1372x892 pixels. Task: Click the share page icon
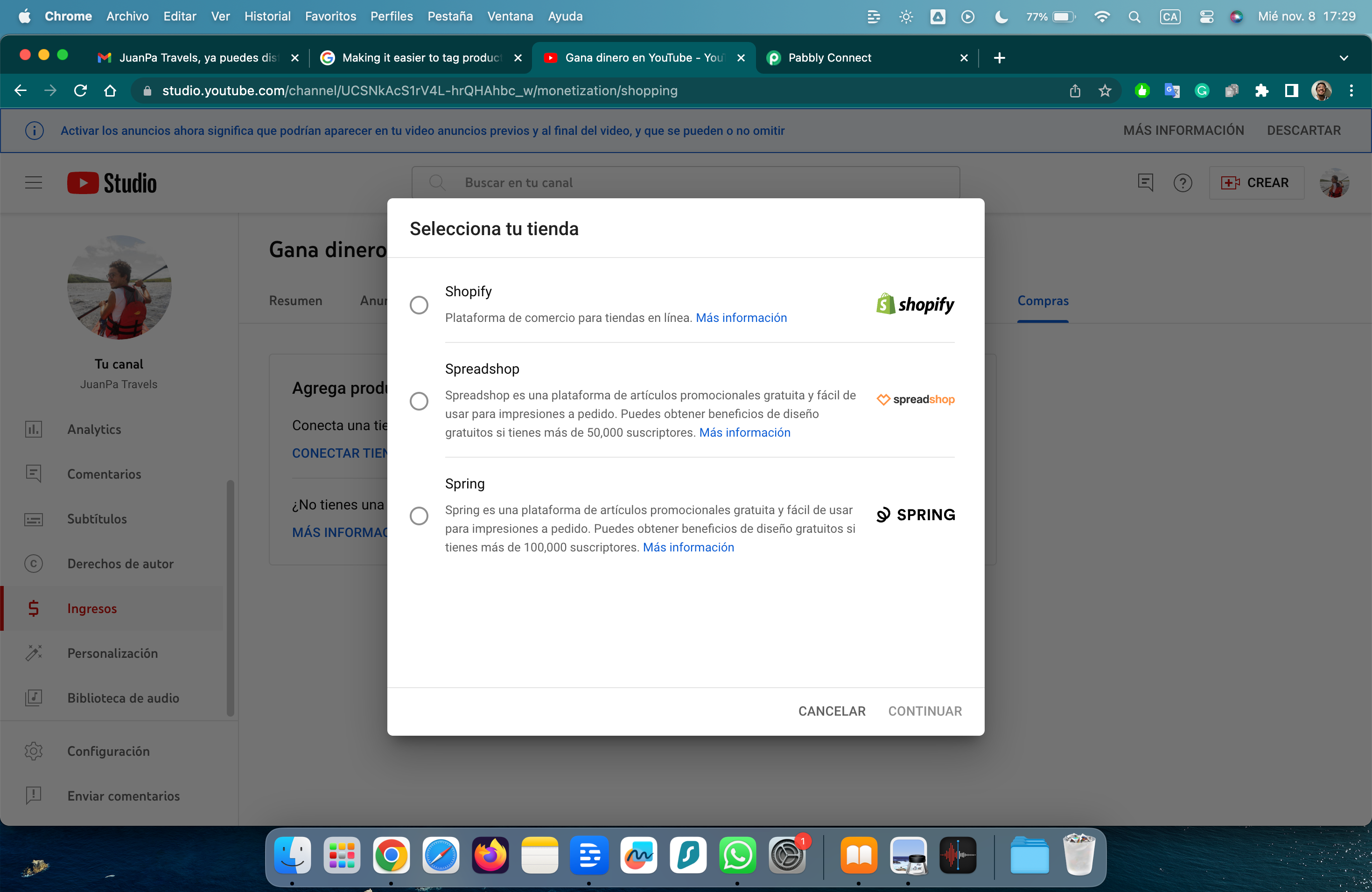coord(1075,91)
